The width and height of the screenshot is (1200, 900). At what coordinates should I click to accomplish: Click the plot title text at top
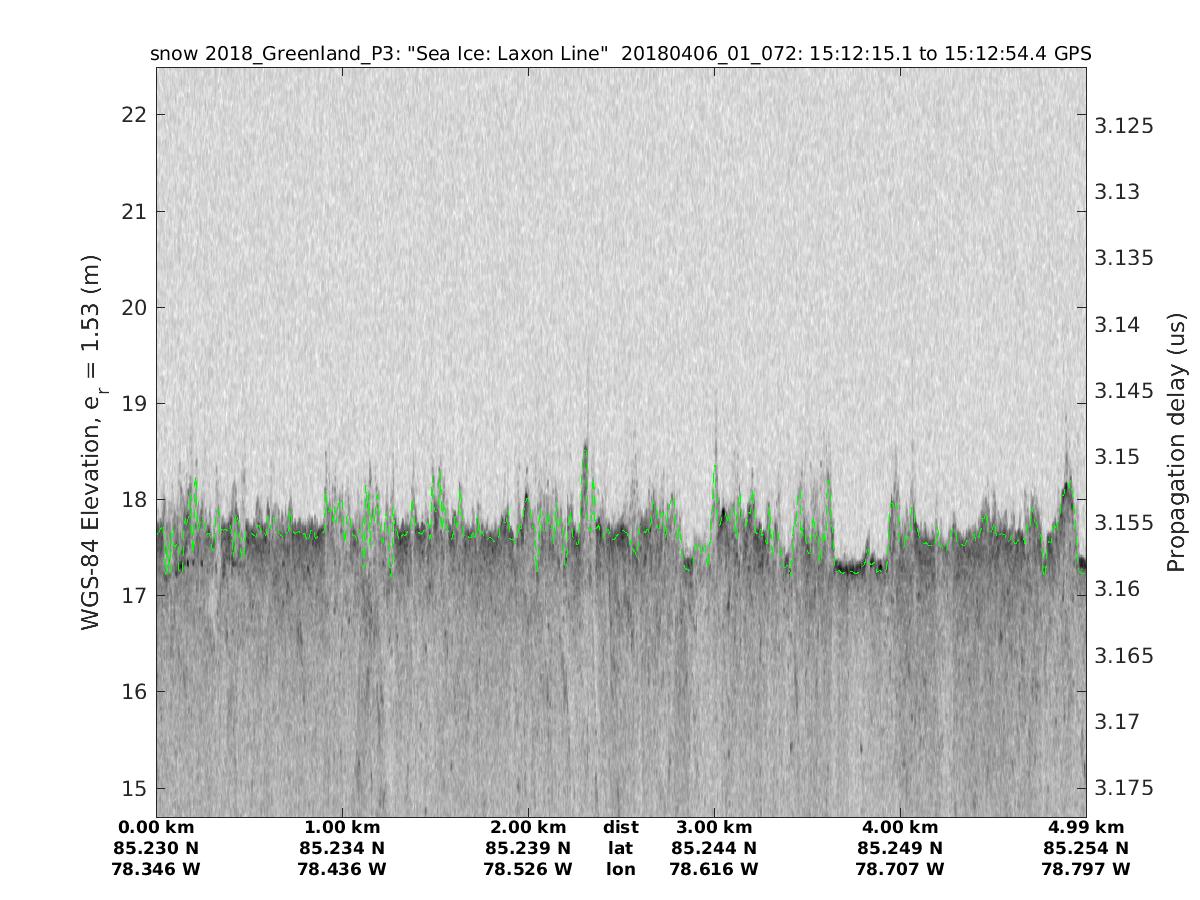pos(620,53)
